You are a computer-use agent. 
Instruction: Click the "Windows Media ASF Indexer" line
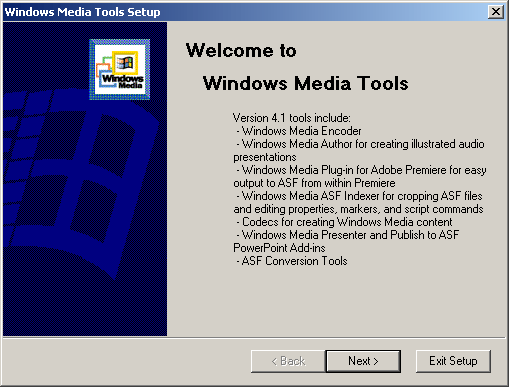359,196
